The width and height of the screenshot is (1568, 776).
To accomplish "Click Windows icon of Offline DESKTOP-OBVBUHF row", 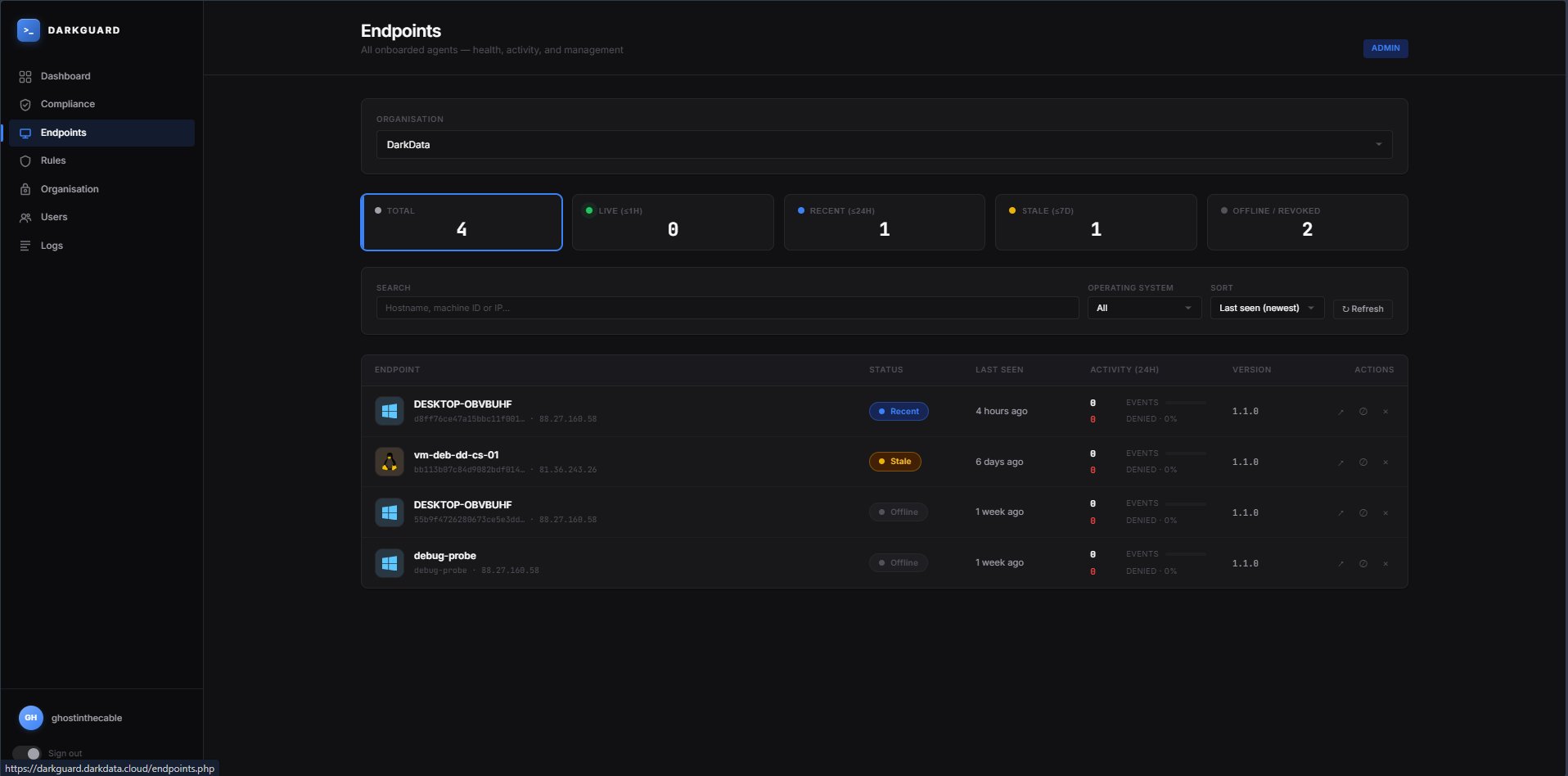I will [390, 512].
